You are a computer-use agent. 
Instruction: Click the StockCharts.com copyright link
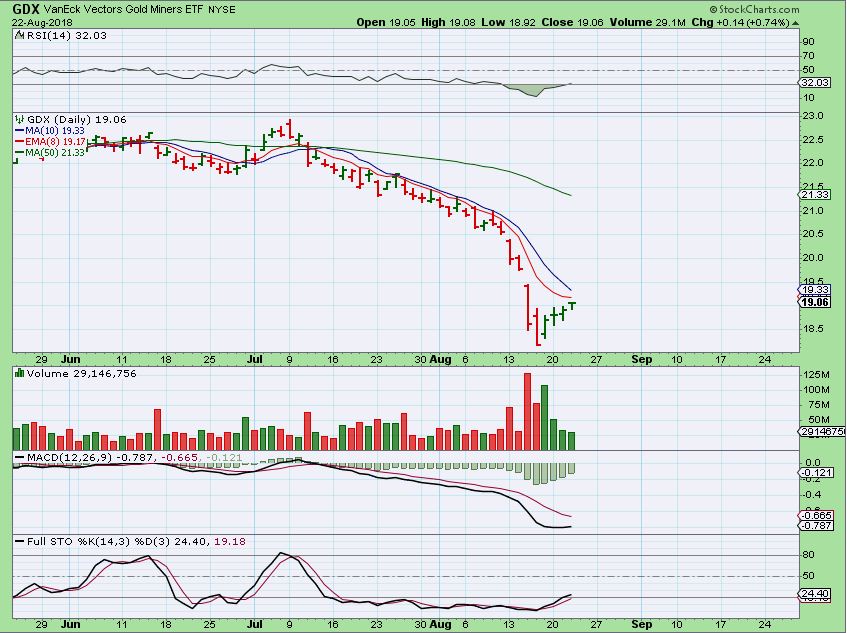coord(789,8)
